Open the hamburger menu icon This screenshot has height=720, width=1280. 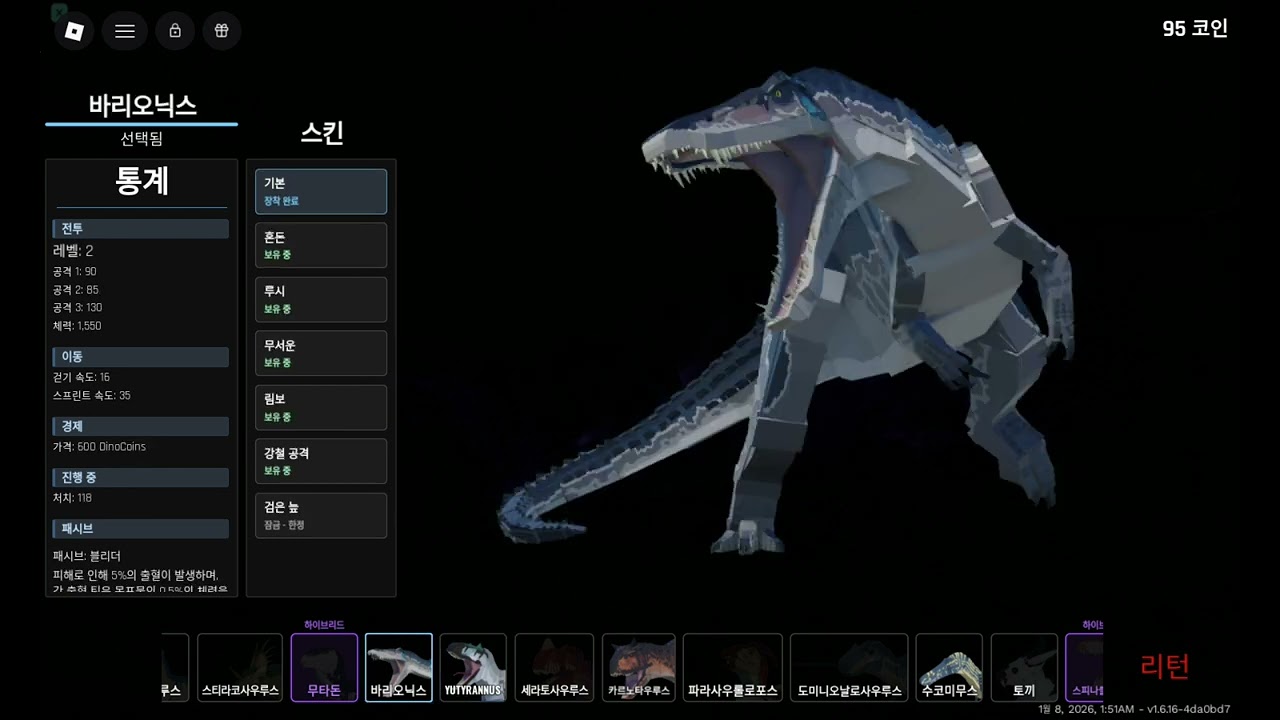125,31
